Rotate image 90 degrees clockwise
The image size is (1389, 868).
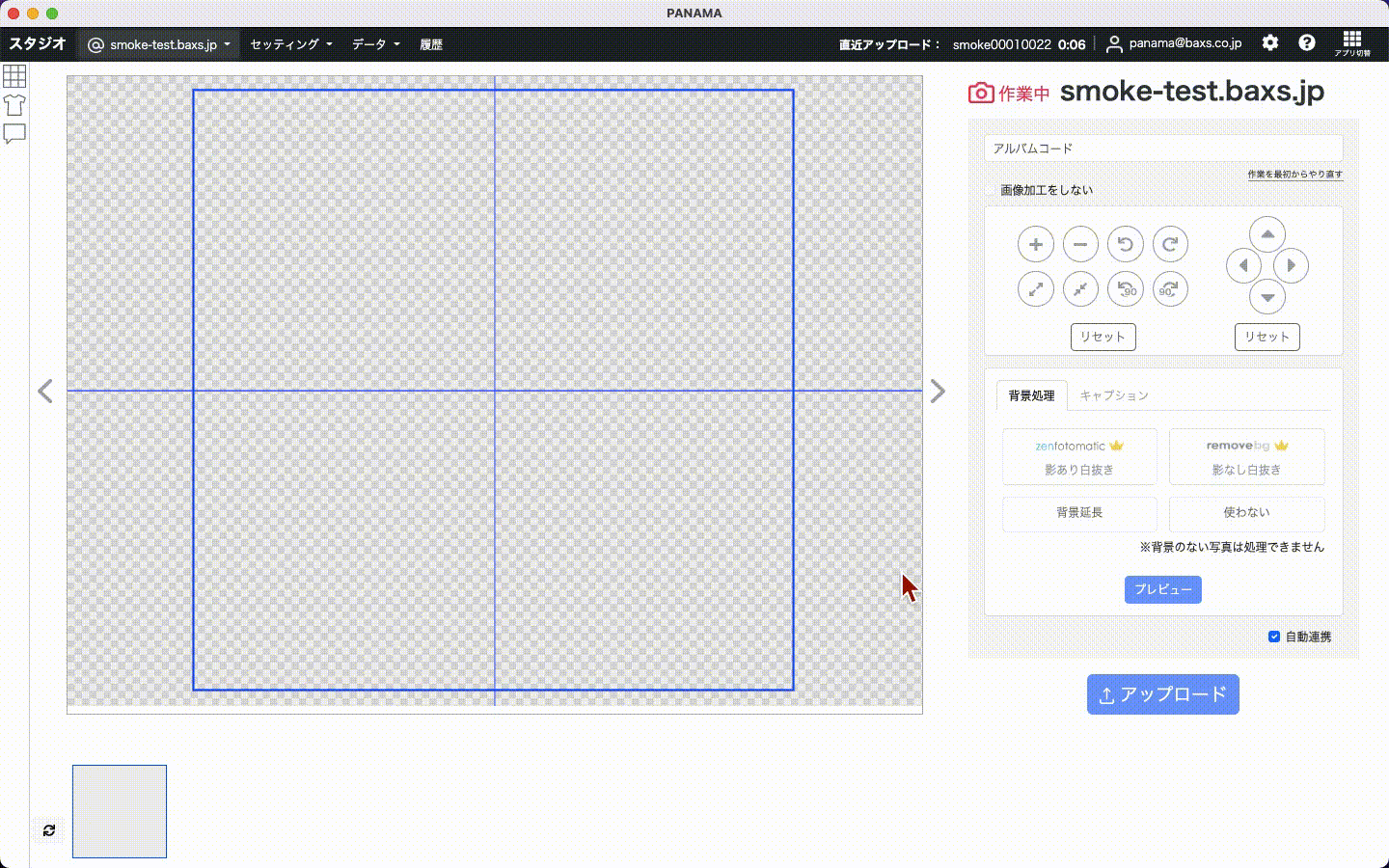click(x=1170, y=289)
